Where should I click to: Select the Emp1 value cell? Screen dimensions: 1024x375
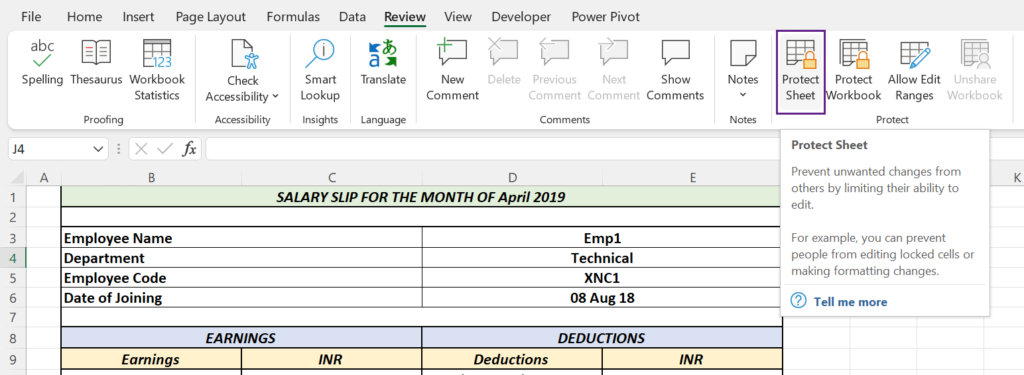point(602,238)
